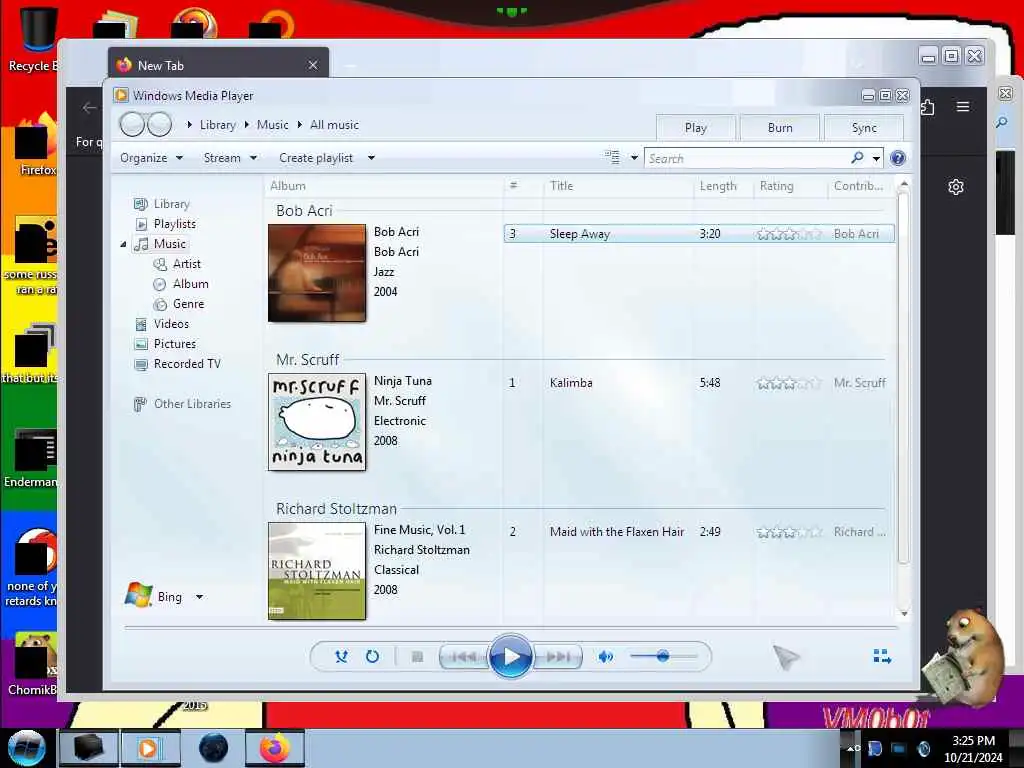Screen dimensions: 1024x768
Task: Open the View options icon
Action: point(612,157)
